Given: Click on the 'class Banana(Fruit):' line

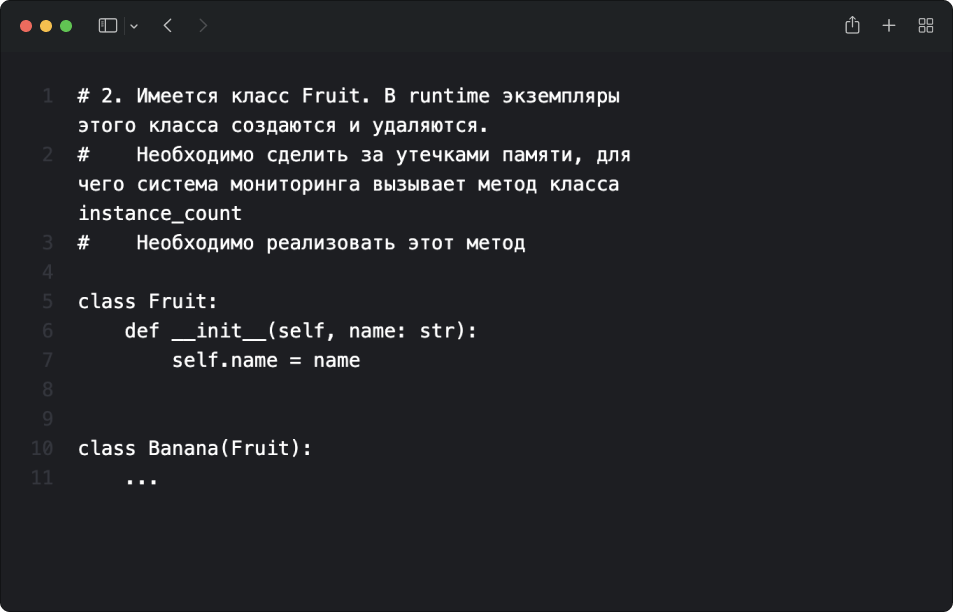Looking at the screenshot, I should point(195,449).
